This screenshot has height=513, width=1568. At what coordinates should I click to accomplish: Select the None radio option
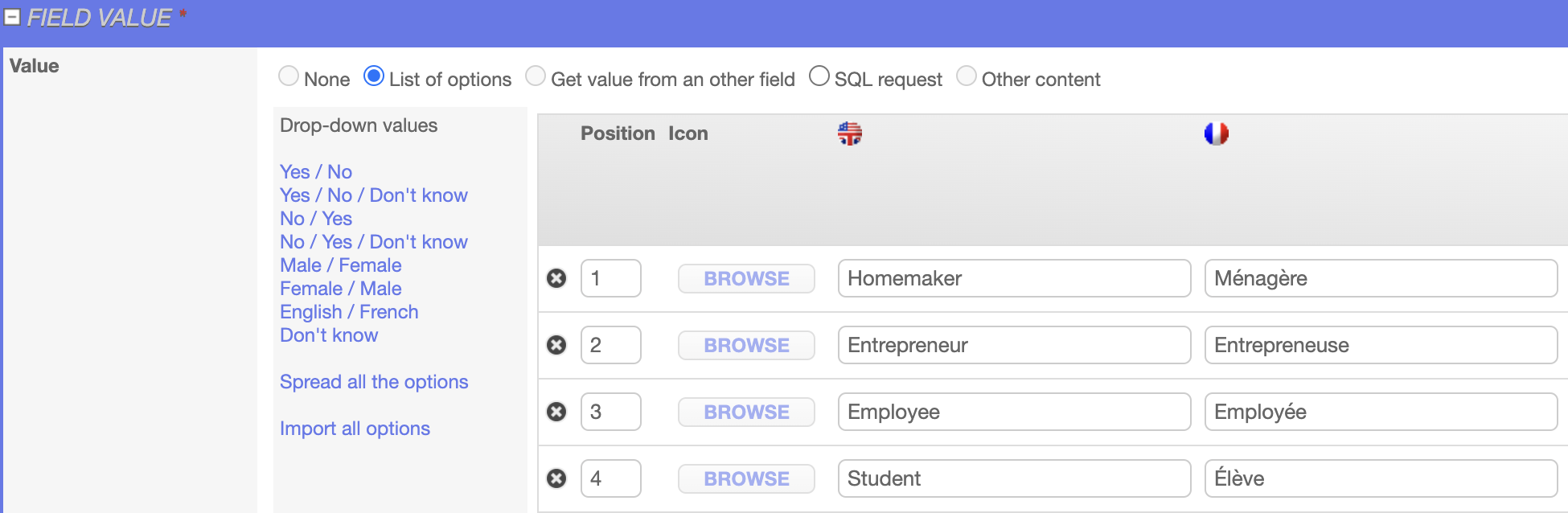289,76
